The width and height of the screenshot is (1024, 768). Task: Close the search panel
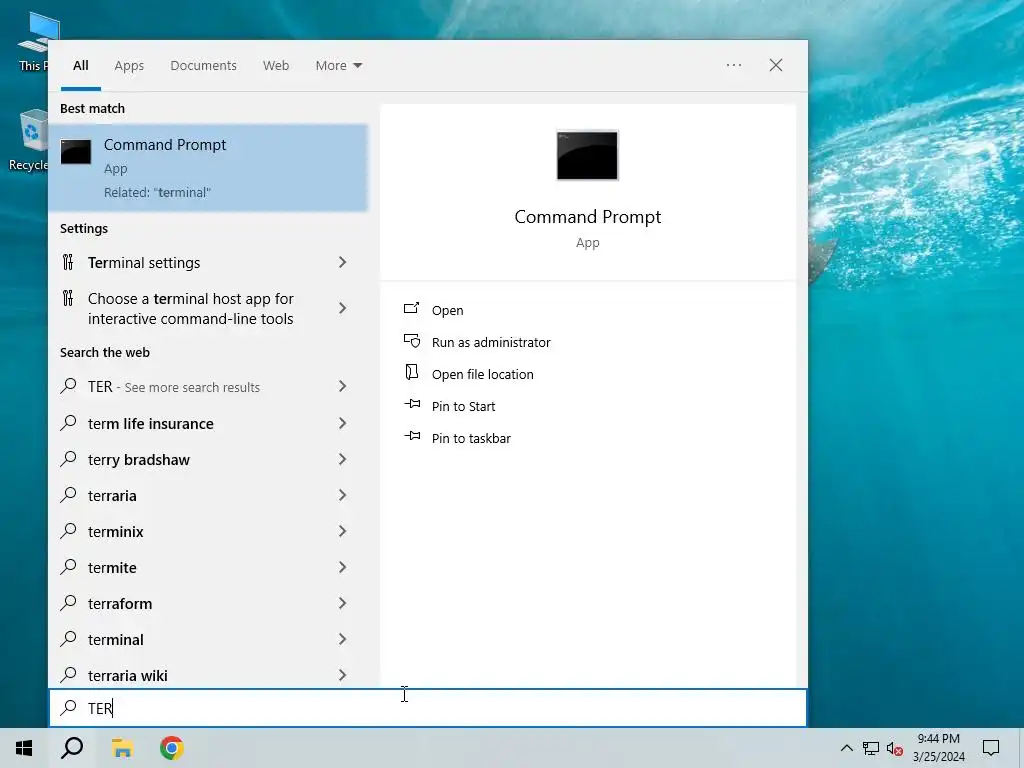776,65
